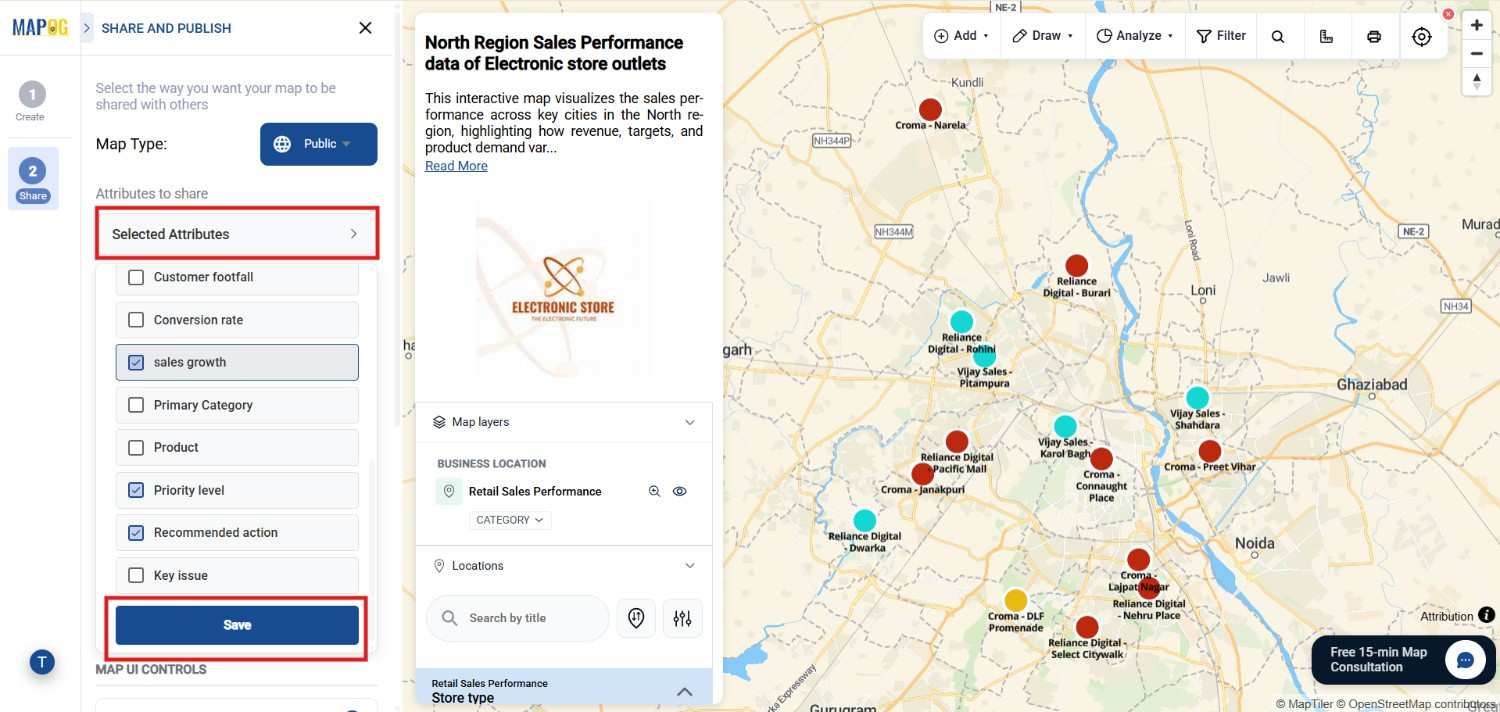Click Free 15-min Map Consultation
Image resolution: width=1500 pixels, height=712 pixels.
[1378, 660]
